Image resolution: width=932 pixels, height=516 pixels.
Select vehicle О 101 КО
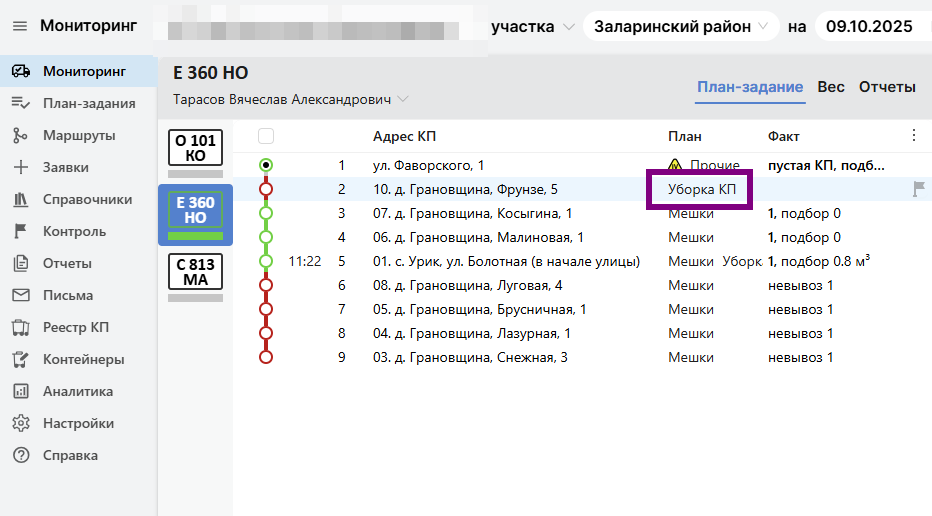[195, 148]
